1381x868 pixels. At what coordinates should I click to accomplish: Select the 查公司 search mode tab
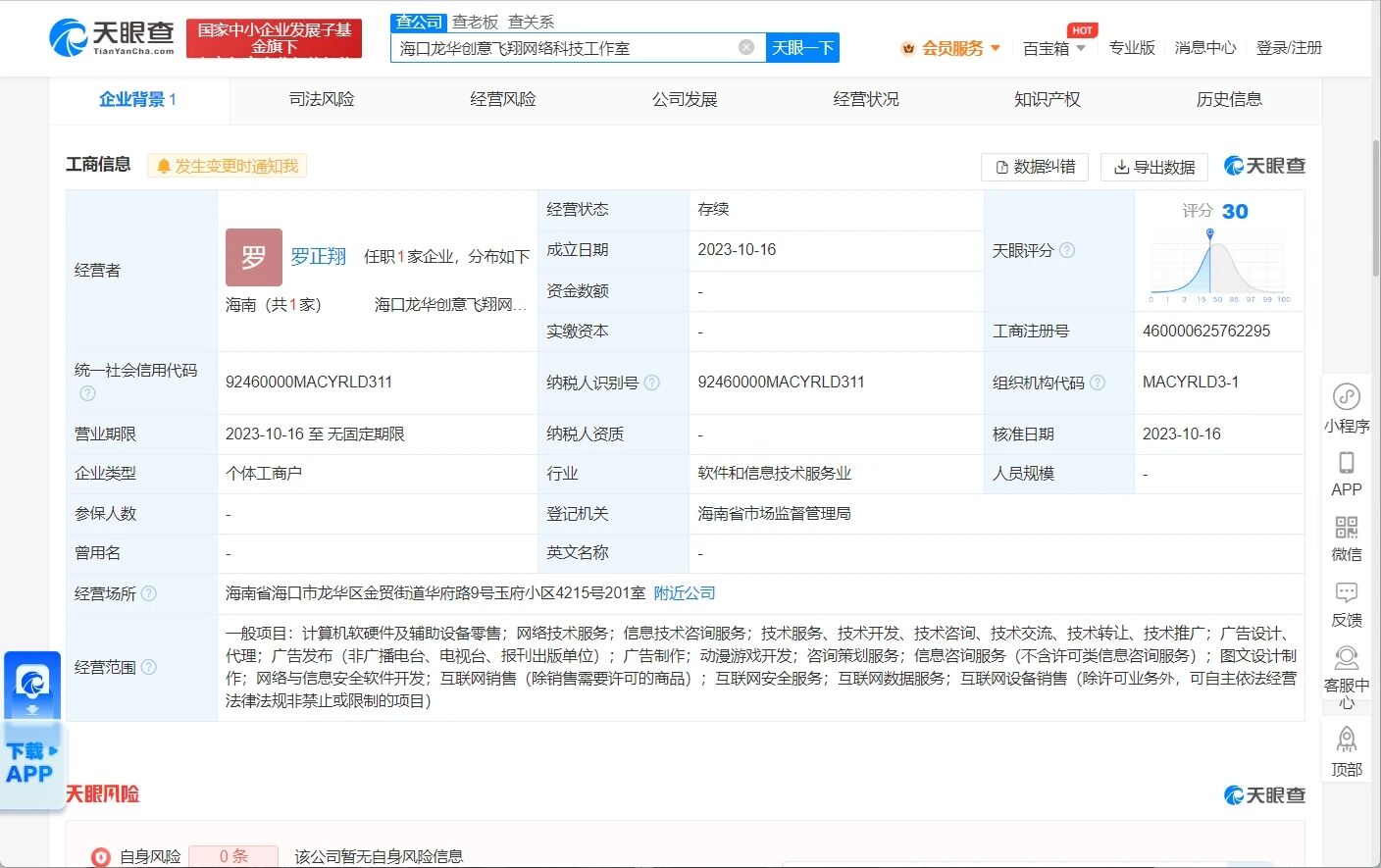pos(419,22)
